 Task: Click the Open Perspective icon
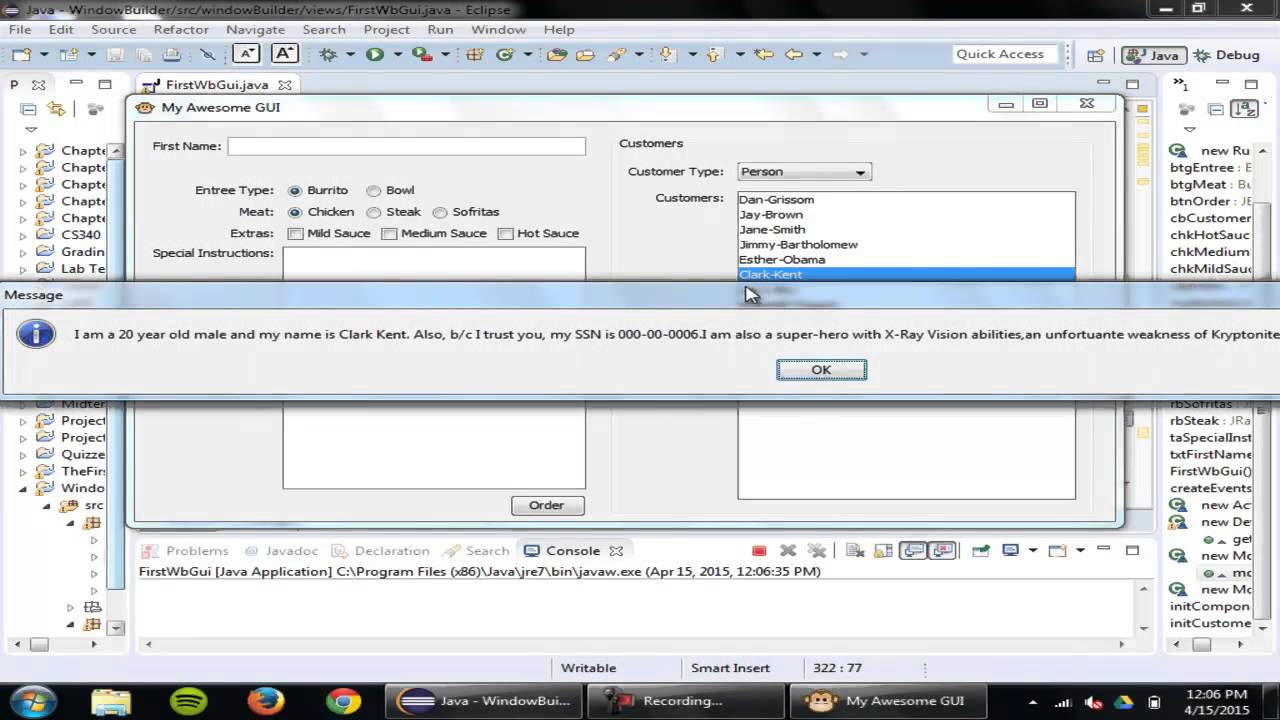pyautogui.click(x=1096, y=55)
